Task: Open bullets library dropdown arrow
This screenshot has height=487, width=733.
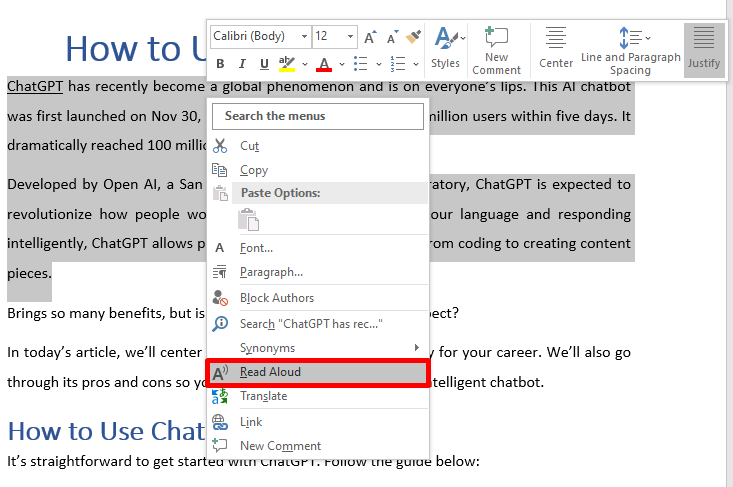Action: click(379, 64)
